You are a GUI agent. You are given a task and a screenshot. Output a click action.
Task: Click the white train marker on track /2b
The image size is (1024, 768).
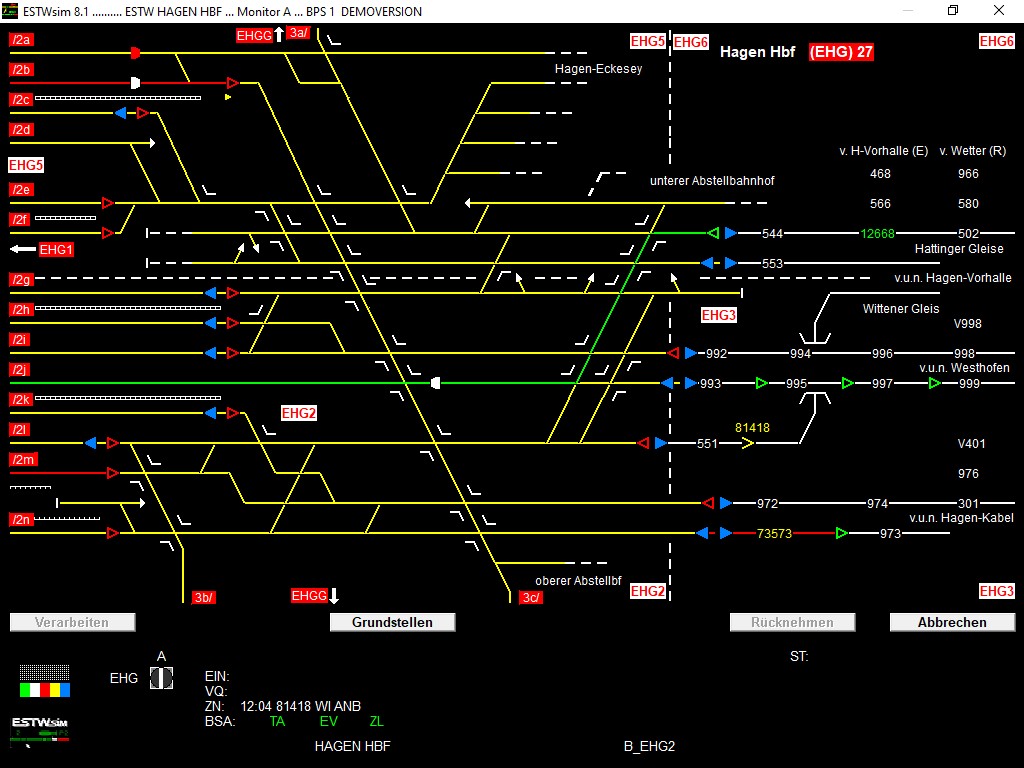[135, 83]
